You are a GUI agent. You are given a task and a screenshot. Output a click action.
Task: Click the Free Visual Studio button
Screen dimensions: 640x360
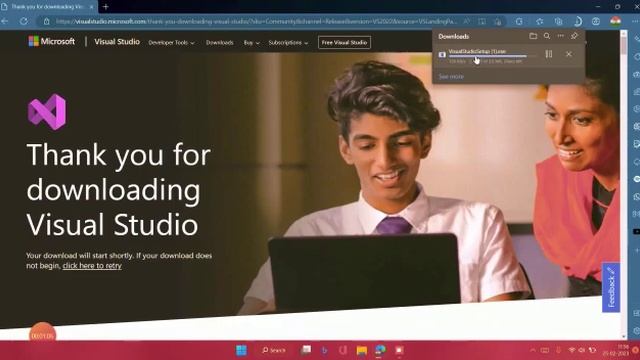344,42
